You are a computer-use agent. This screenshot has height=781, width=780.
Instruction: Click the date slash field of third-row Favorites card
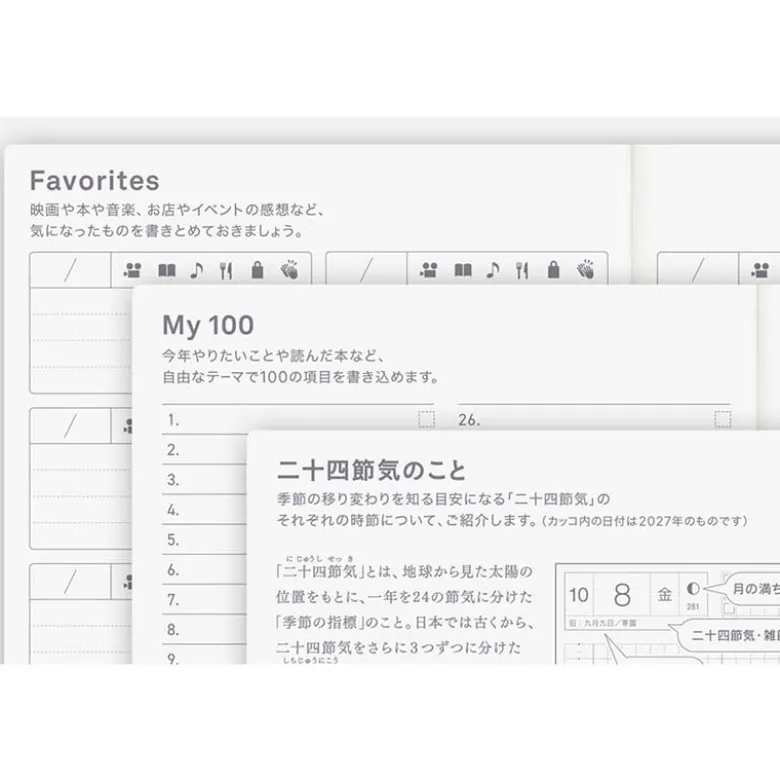point(70,582)
